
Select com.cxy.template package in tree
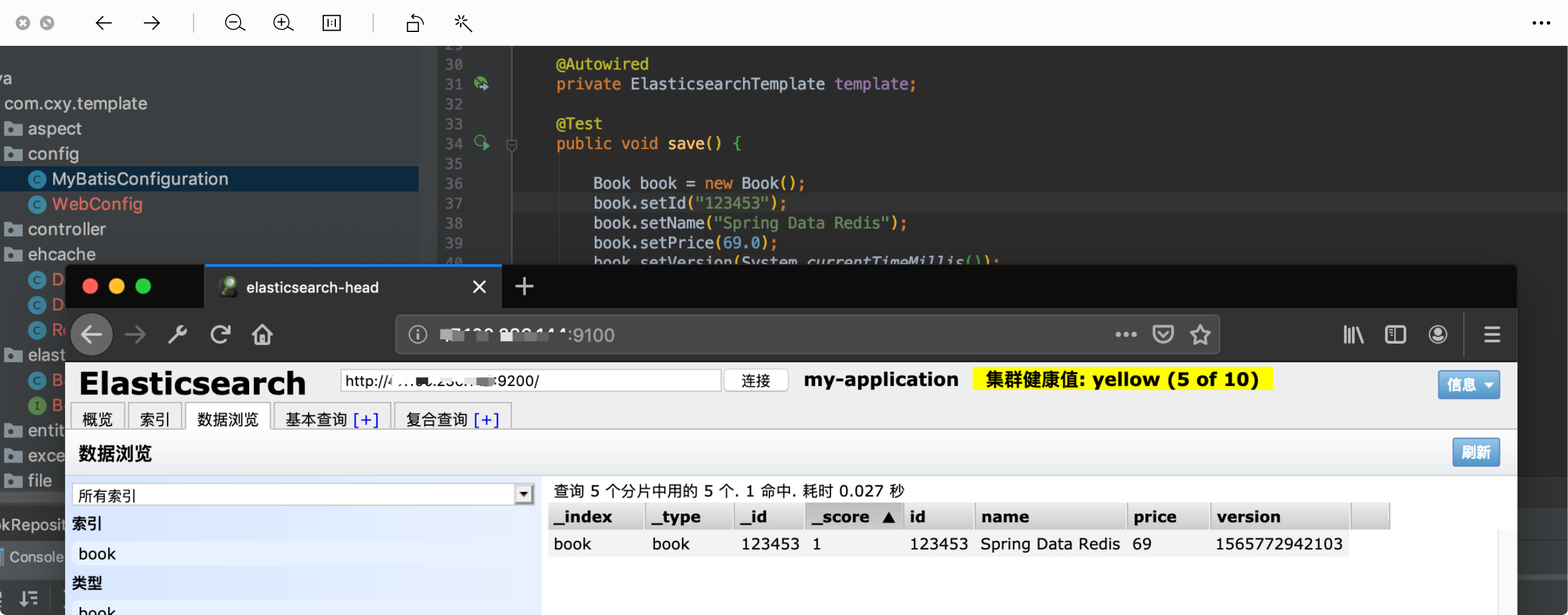75,104
